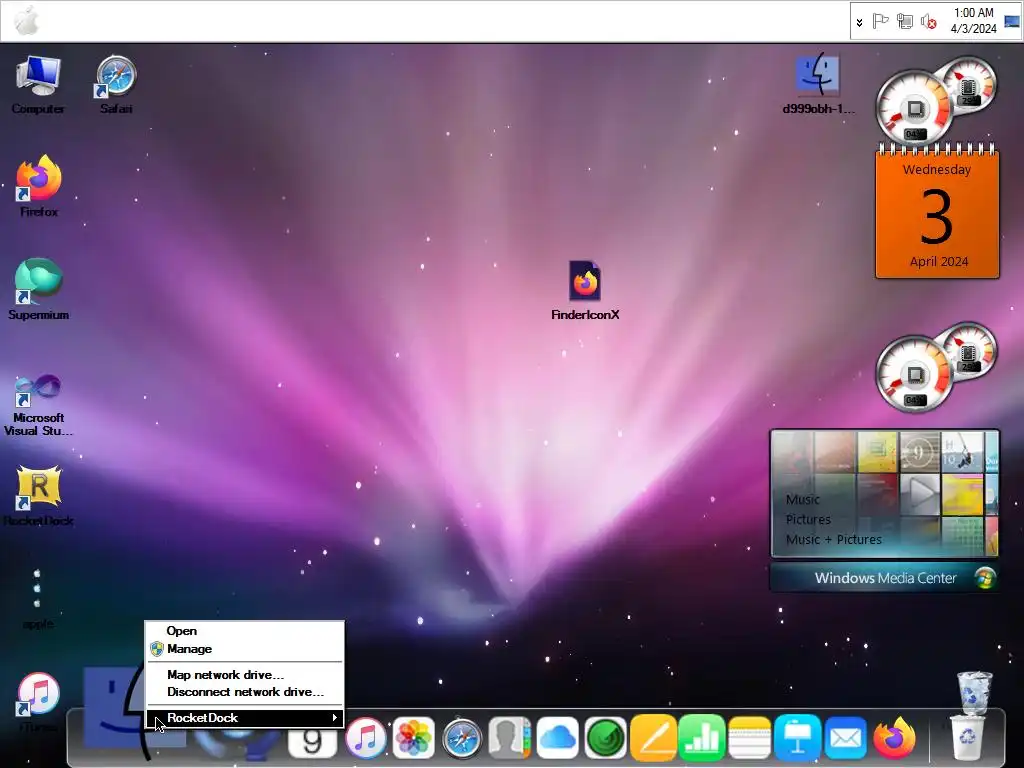Open the full Recycle Bin desktop icon

tap(974, 694)
